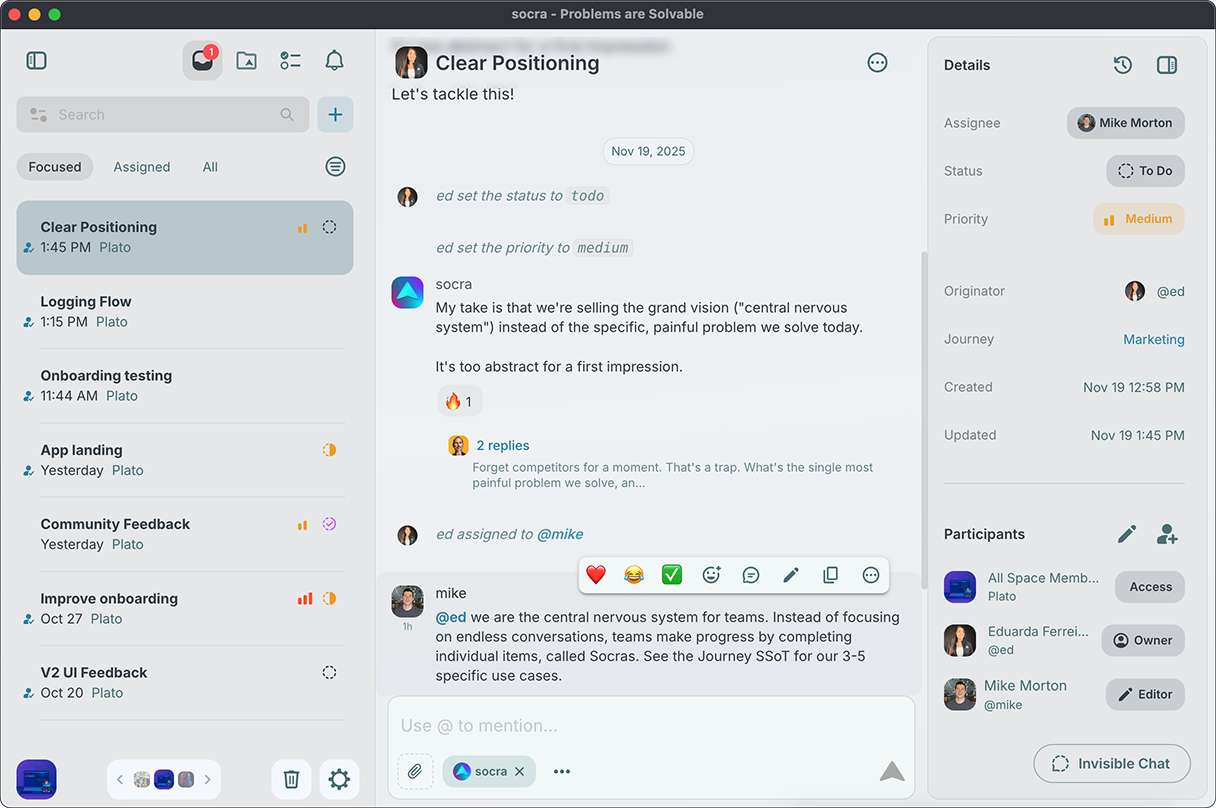Switch to the Assigned tab

(x=141, y=167)
